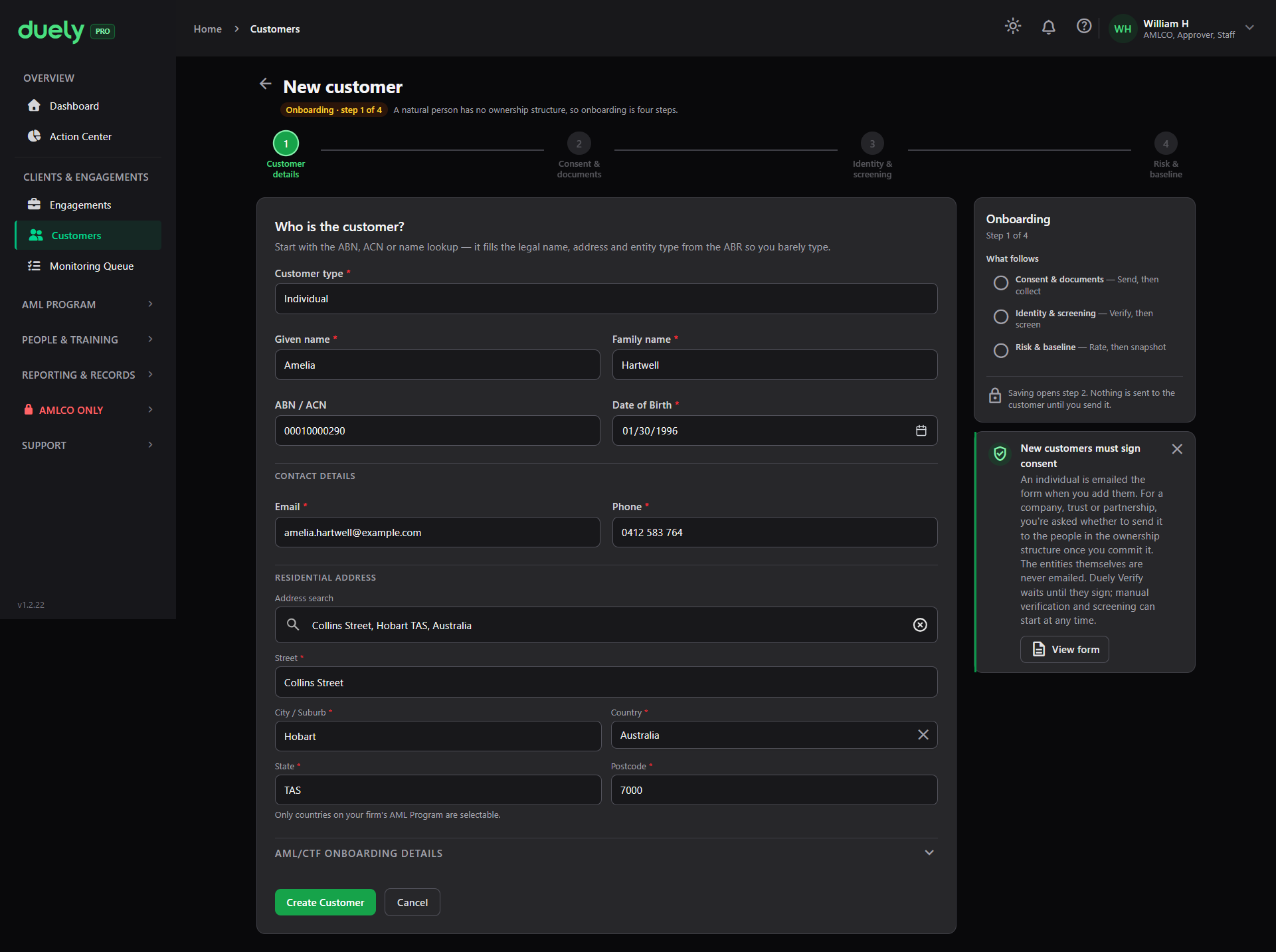The height and width of the screenshot is (952, 1276).
Task: Click the ABN / ACN field
Action: (437, 430)
